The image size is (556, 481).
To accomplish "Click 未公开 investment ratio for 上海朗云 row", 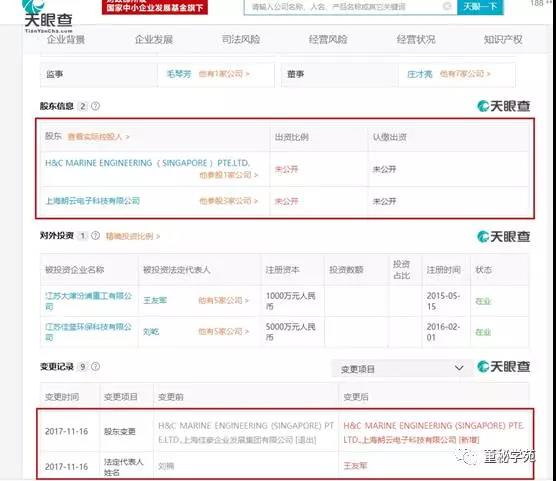I will click(x=287, y=201).
